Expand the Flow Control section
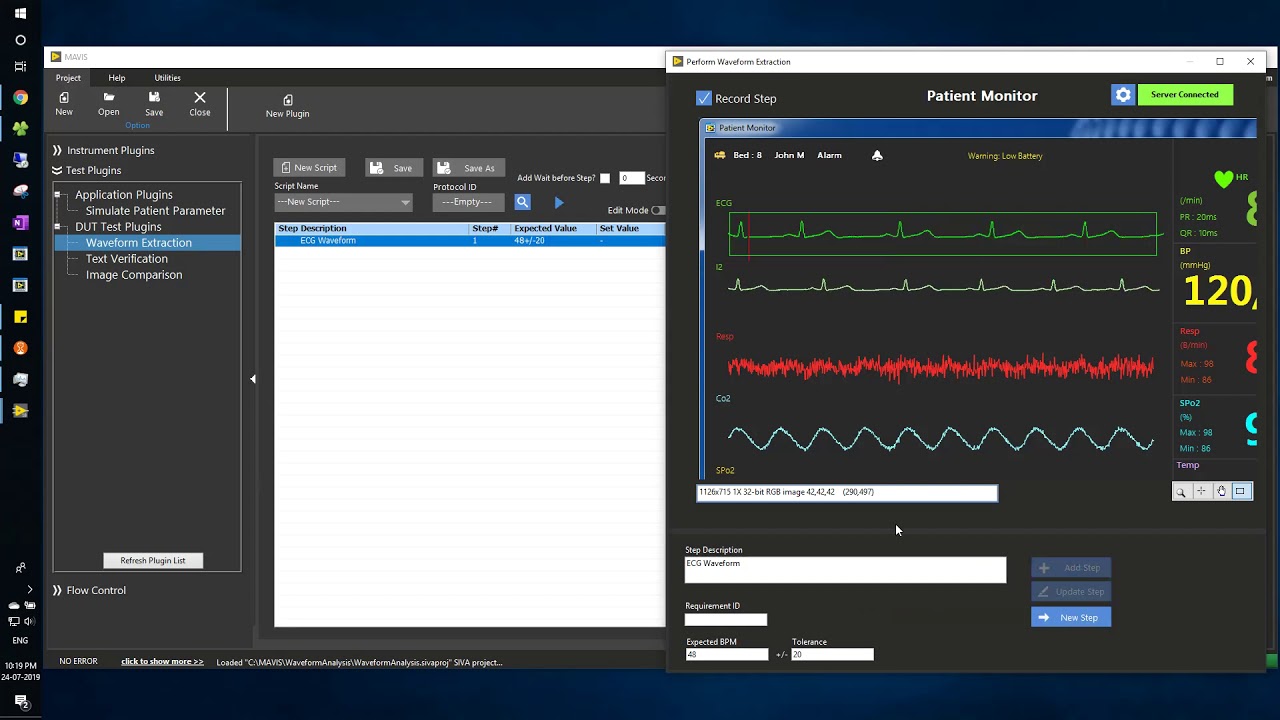The width and height of the screenshot is (1280, 720). [x=90, y=590]
